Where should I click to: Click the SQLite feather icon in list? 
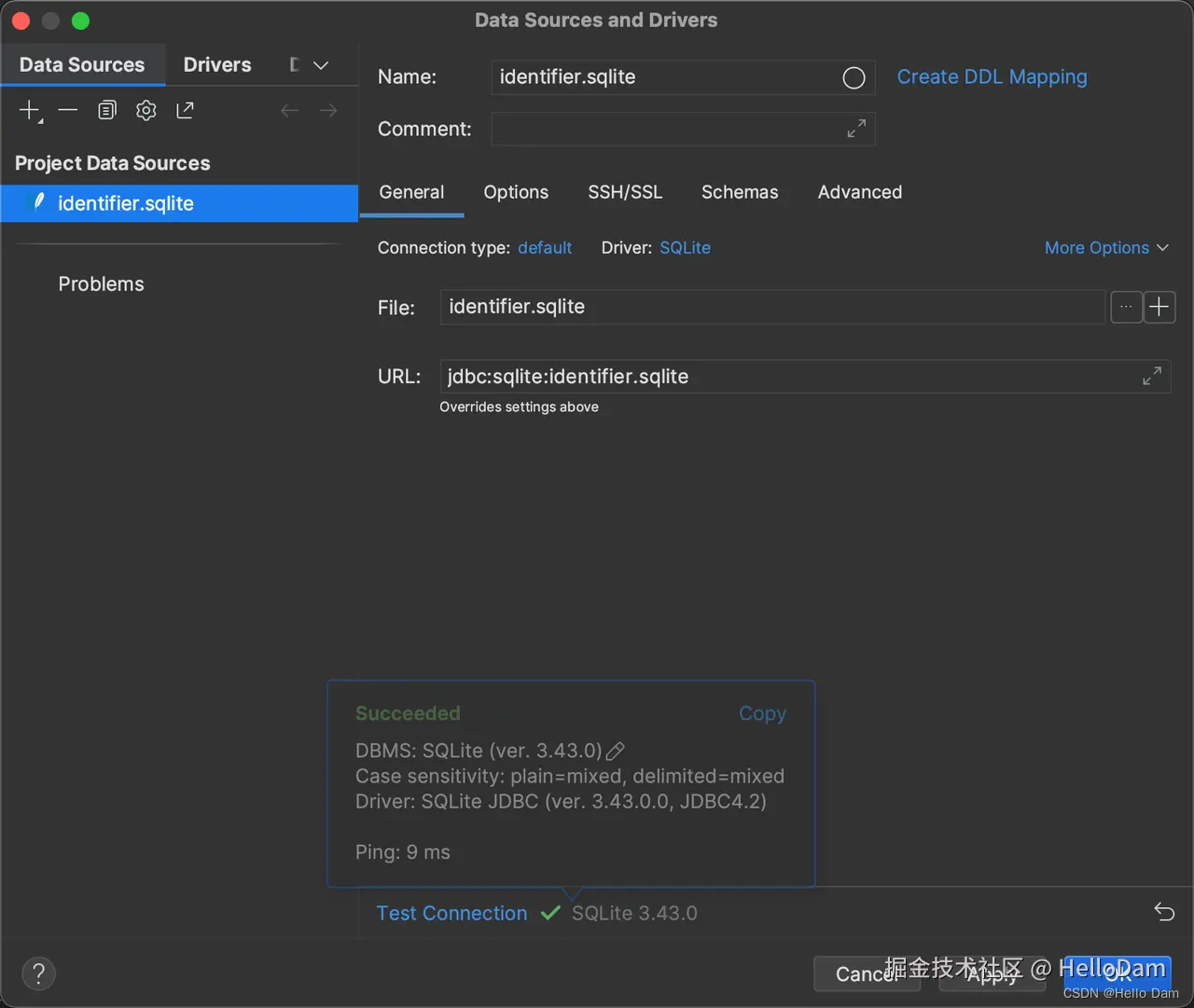(39, 202)
